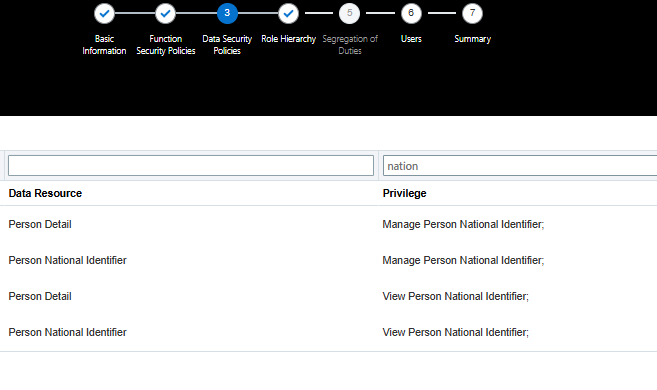Select Person Detail row with View privilege
The width and height of the screenshot is (657, 390).
click(328, 296)
